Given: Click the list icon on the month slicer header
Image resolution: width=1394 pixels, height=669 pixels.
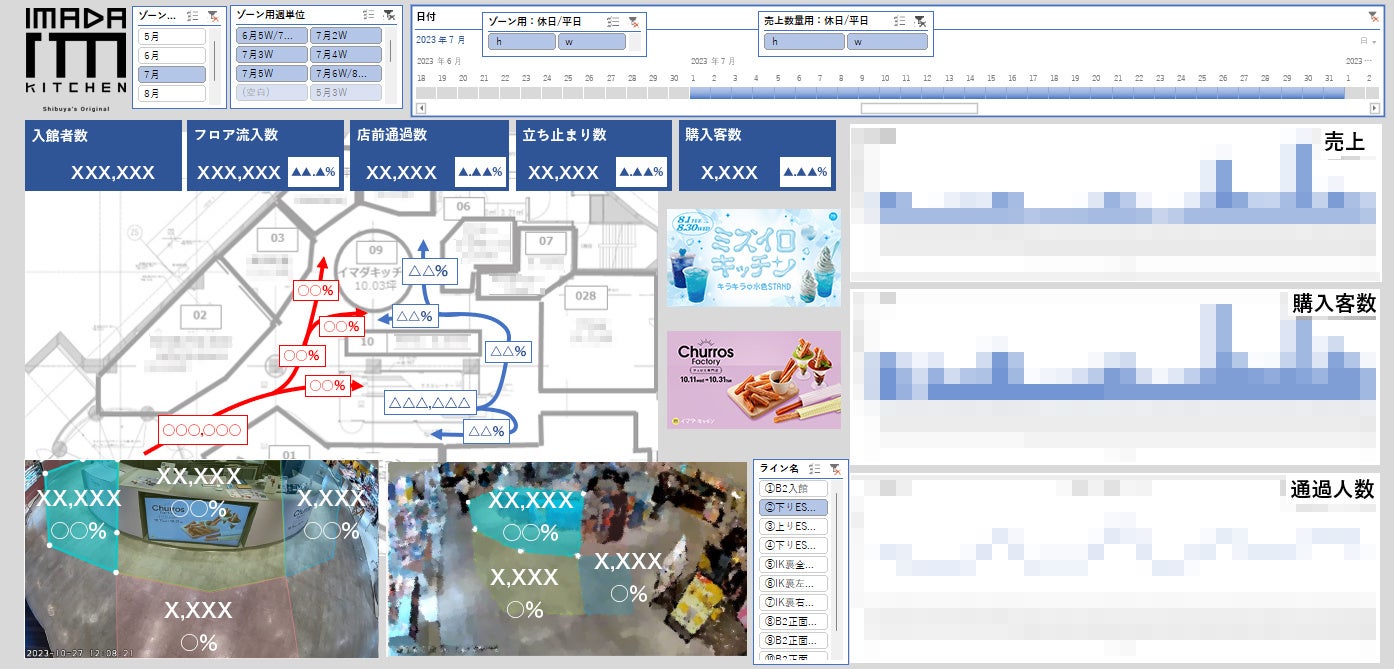Looking at the screenshot, I should [193, 16].
